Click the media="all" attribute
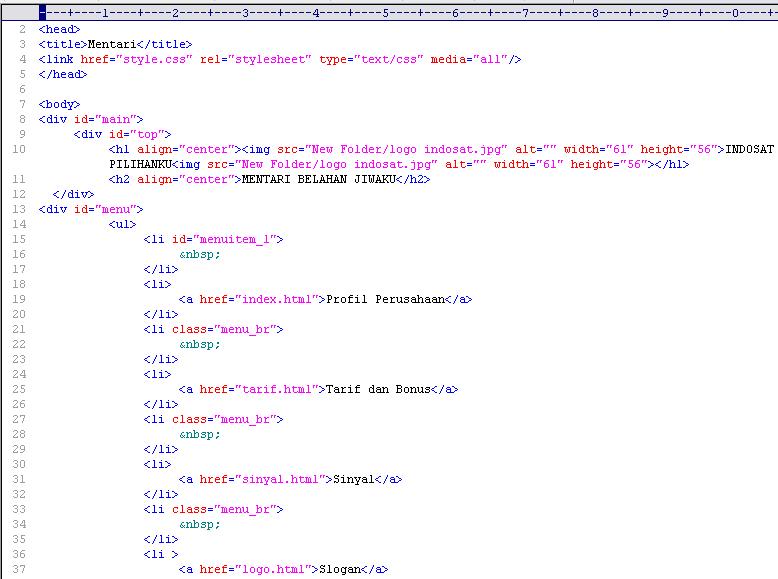Image resolution: width=778 pixels, height=579 pixels. point(469,59)
